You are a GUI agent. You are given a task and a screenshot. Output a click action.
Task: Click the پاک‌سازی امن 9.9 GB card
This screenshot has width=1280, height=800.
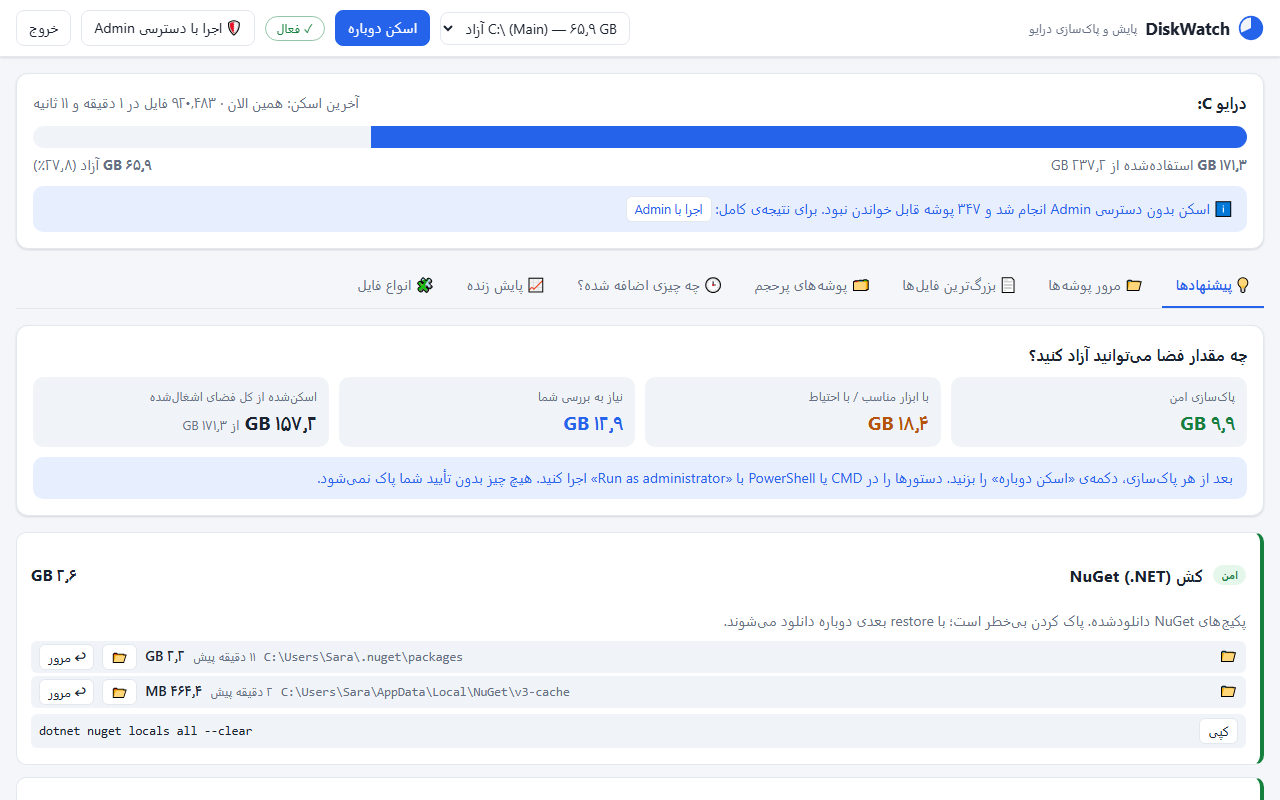click(x=1099, y=412)
